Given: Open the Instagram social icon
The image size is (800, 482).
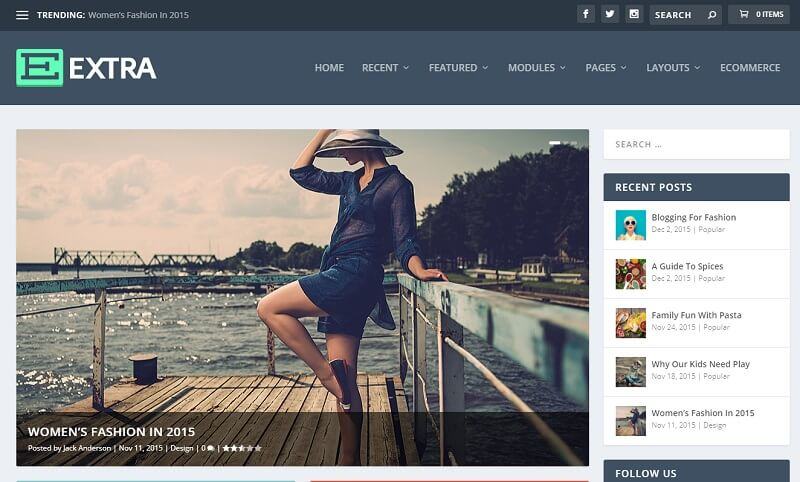Looking at the screenshot, I should [633, 14].
